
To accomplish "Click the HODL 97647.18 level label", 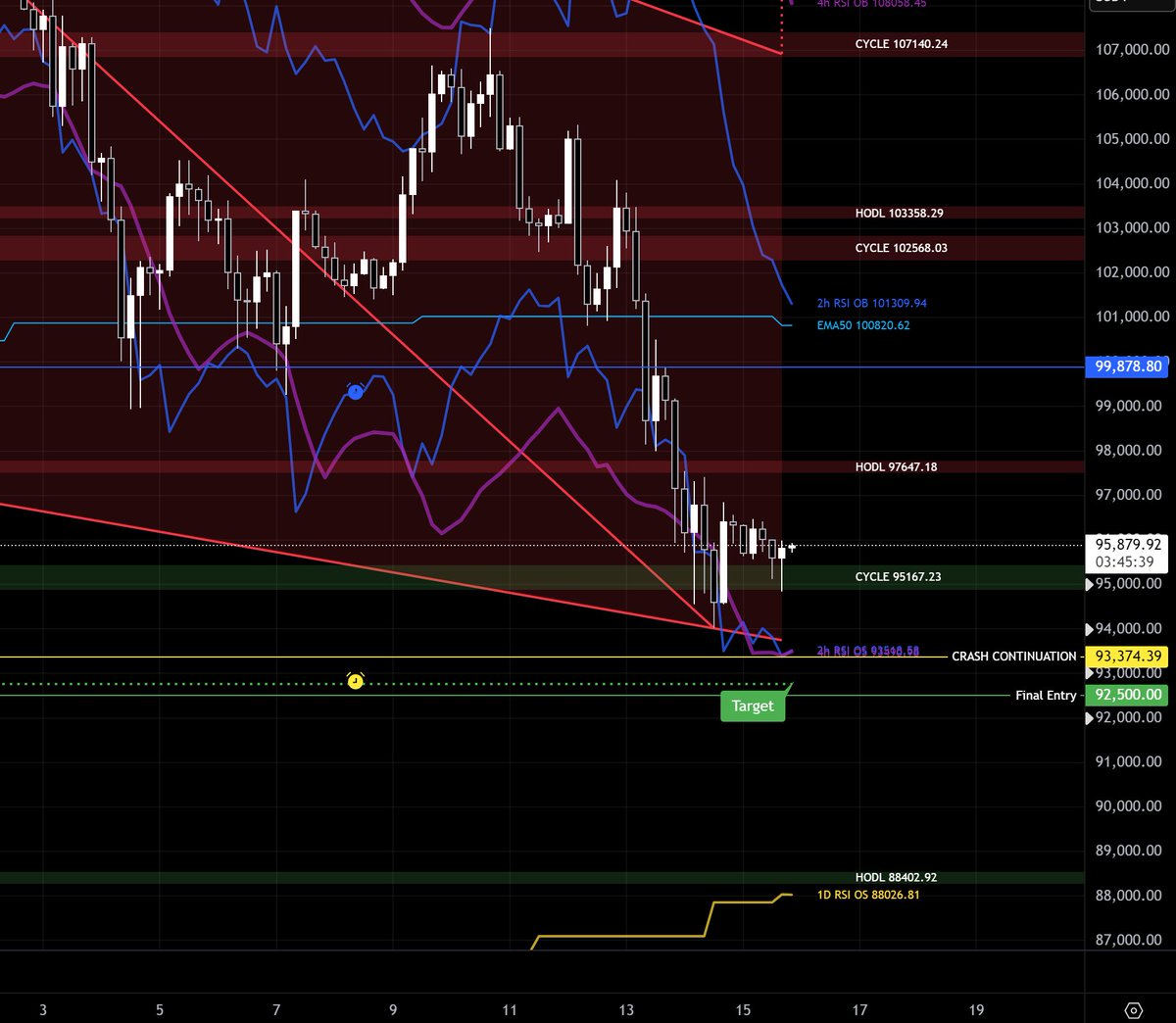I will tap(897, 467).
